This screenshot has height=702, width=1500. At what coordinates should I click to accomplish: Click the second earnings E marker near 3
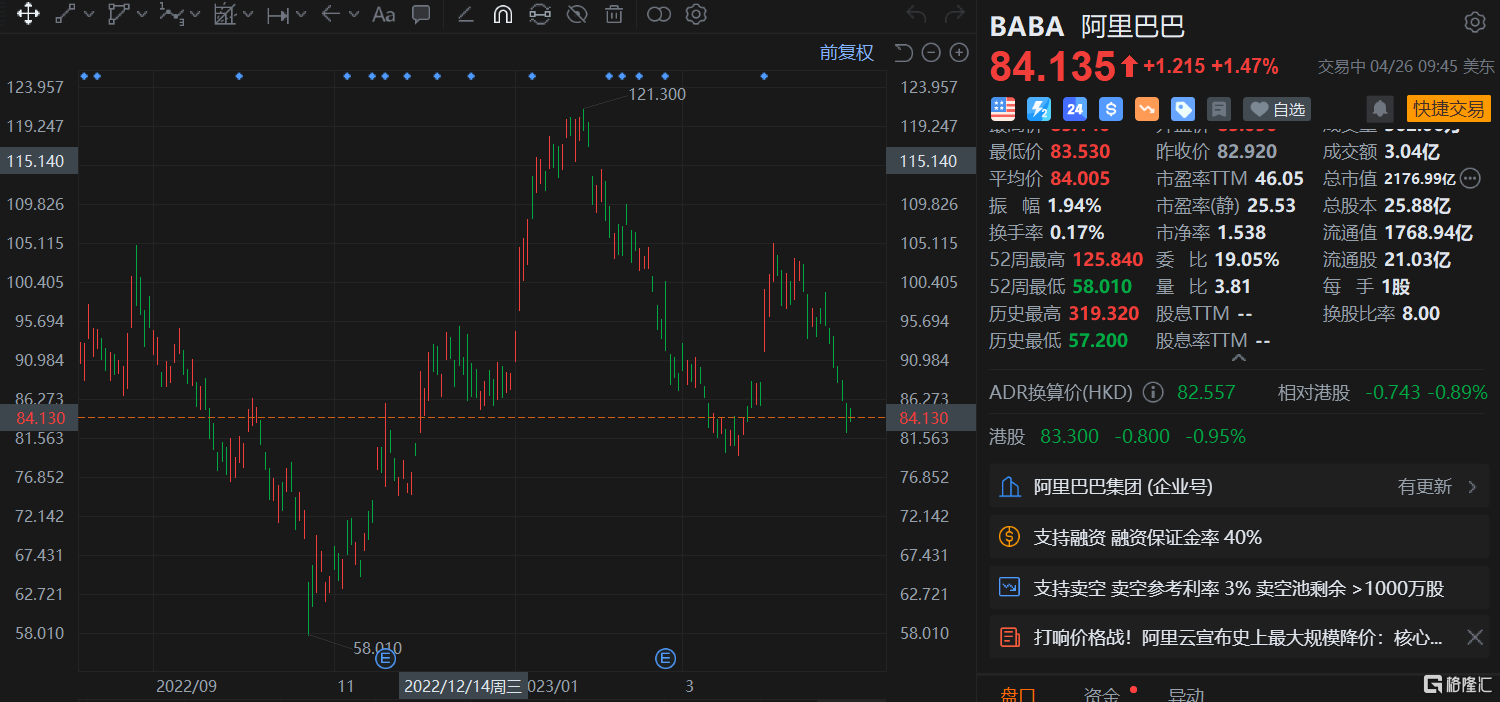pos(666,658)
